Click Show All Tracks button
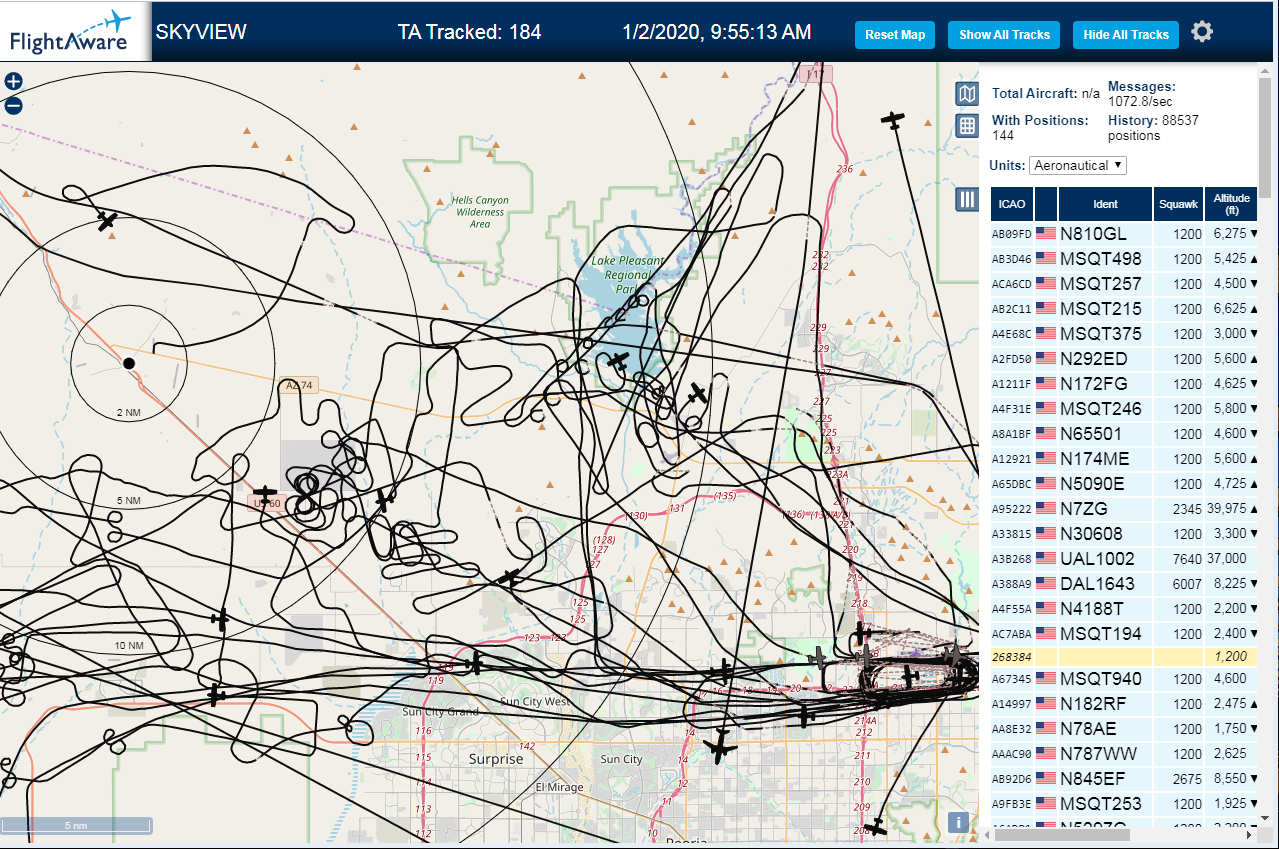Image resolution: width=1279 pixels, height=849 pixels. pos(1004,34)
